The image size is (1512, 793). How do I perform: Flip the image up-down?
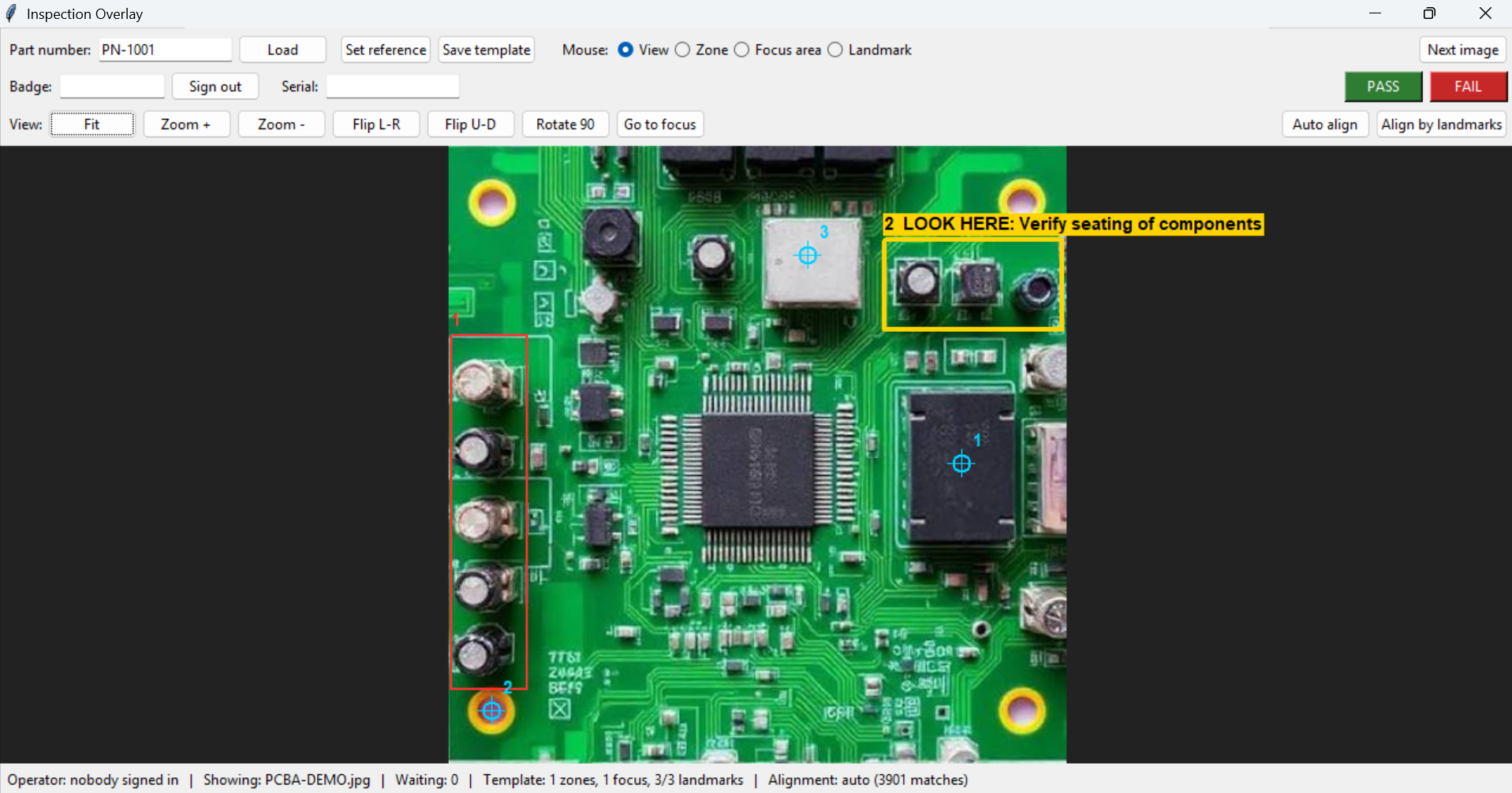[471, 125]
